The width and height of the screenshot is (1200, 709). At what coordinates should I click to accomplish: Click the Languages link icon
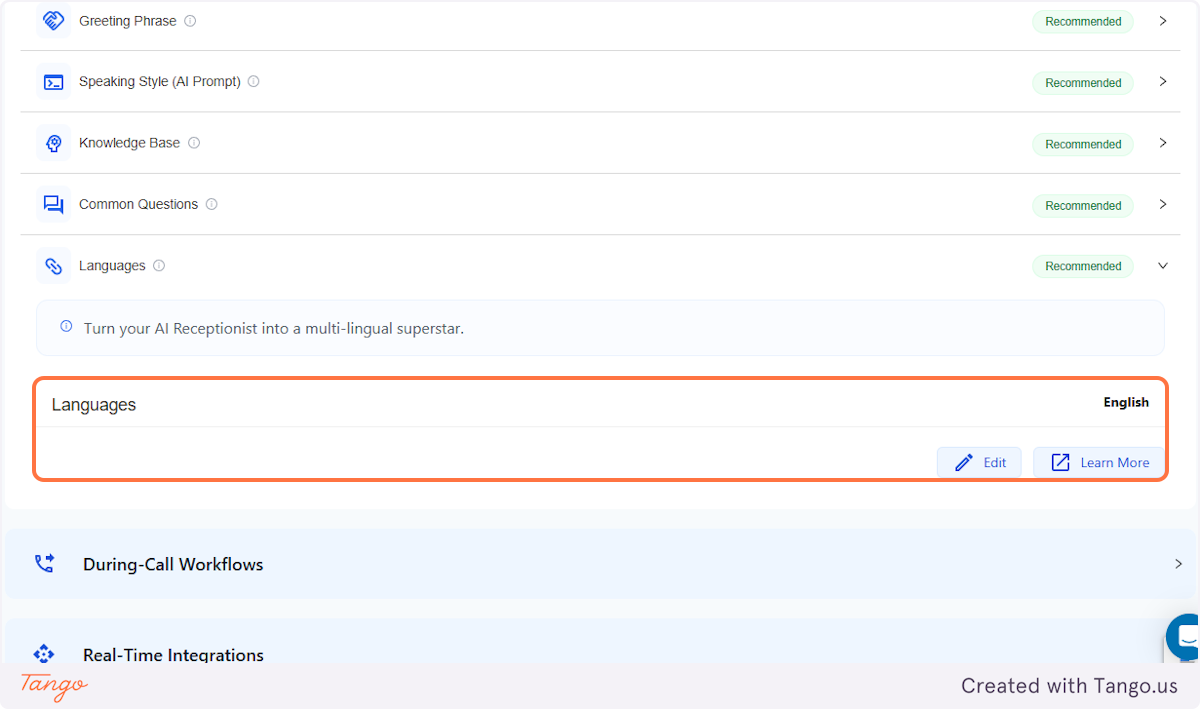coord(53,266)
